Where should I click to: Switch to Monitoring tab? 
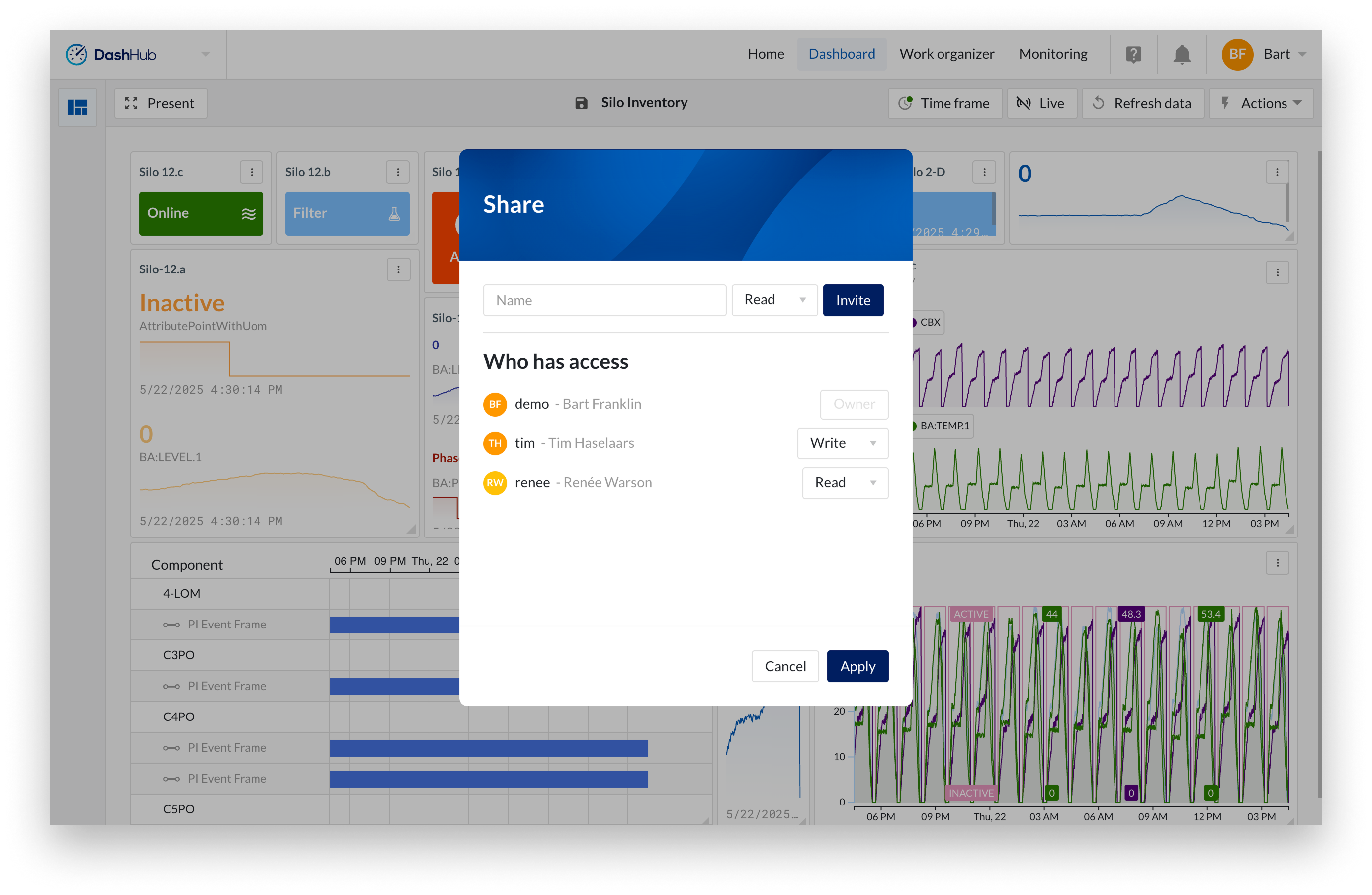(x=1053, y=54)
